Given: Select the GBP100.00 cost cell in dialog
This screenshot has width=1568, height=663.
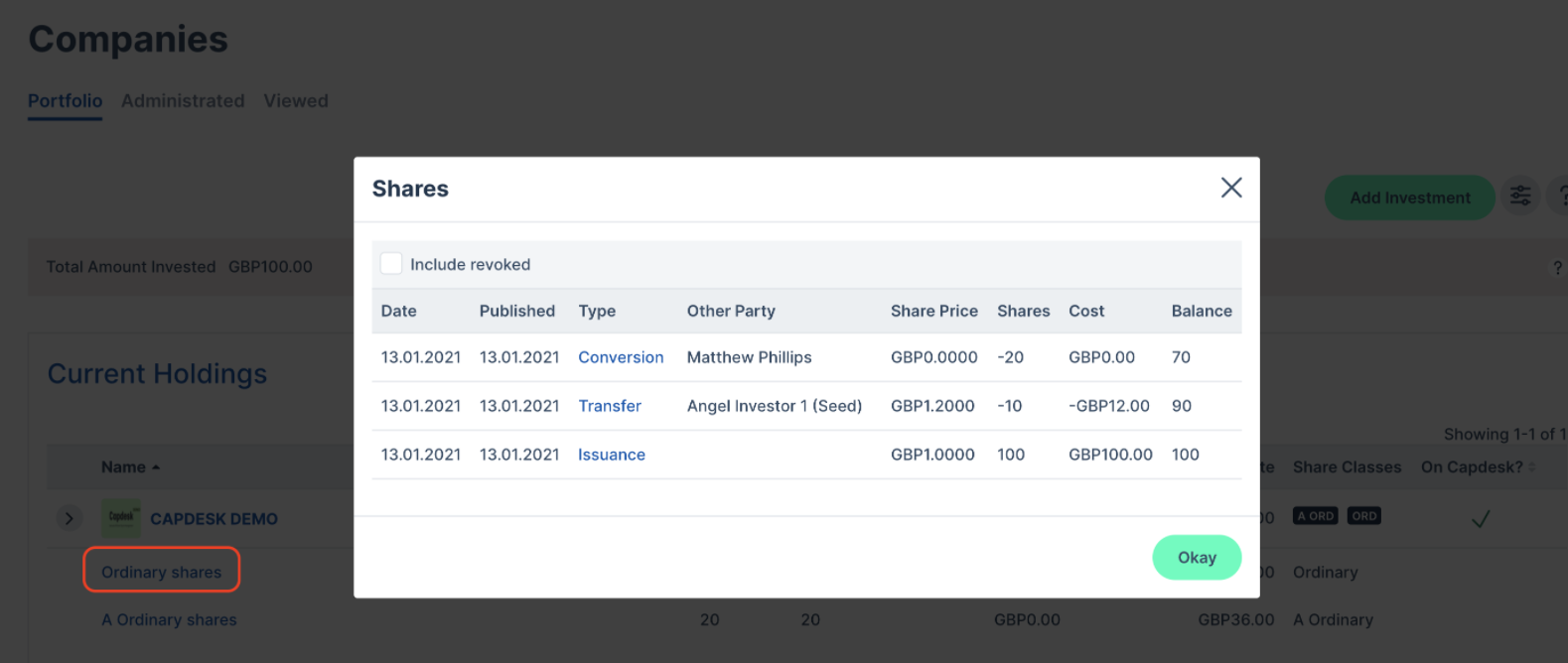Looking at the screenshot, I should (x=1110, y=455).
